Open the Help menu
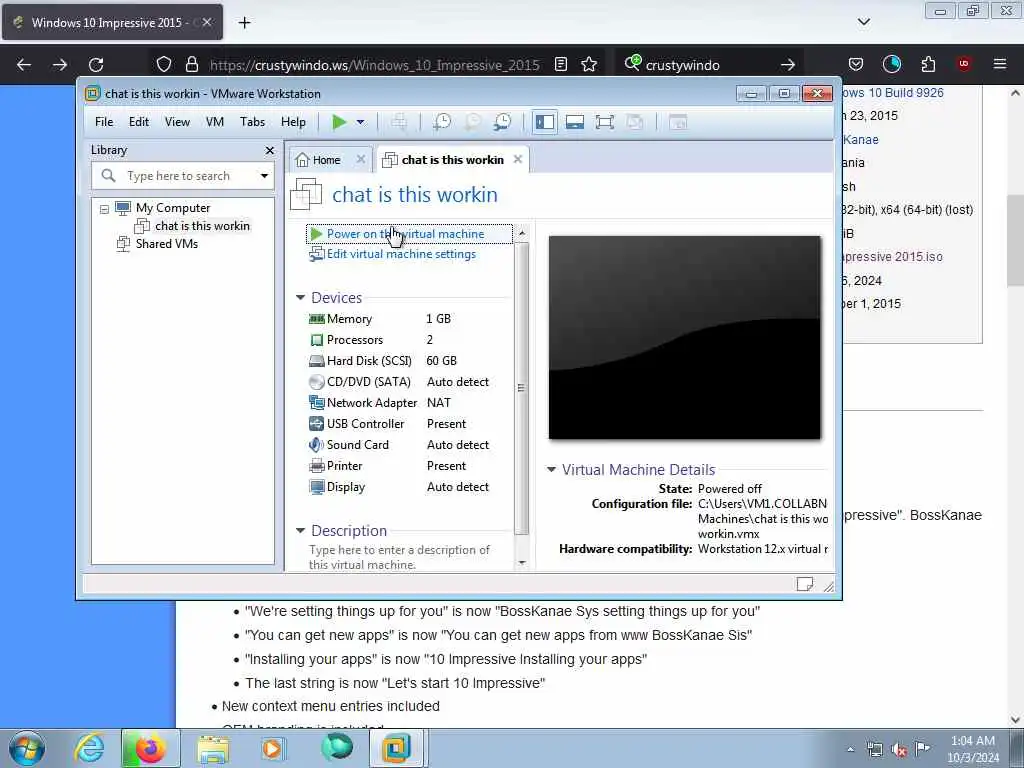The height and width of the screenshot is (768, 1024). [x=293, y=122]
